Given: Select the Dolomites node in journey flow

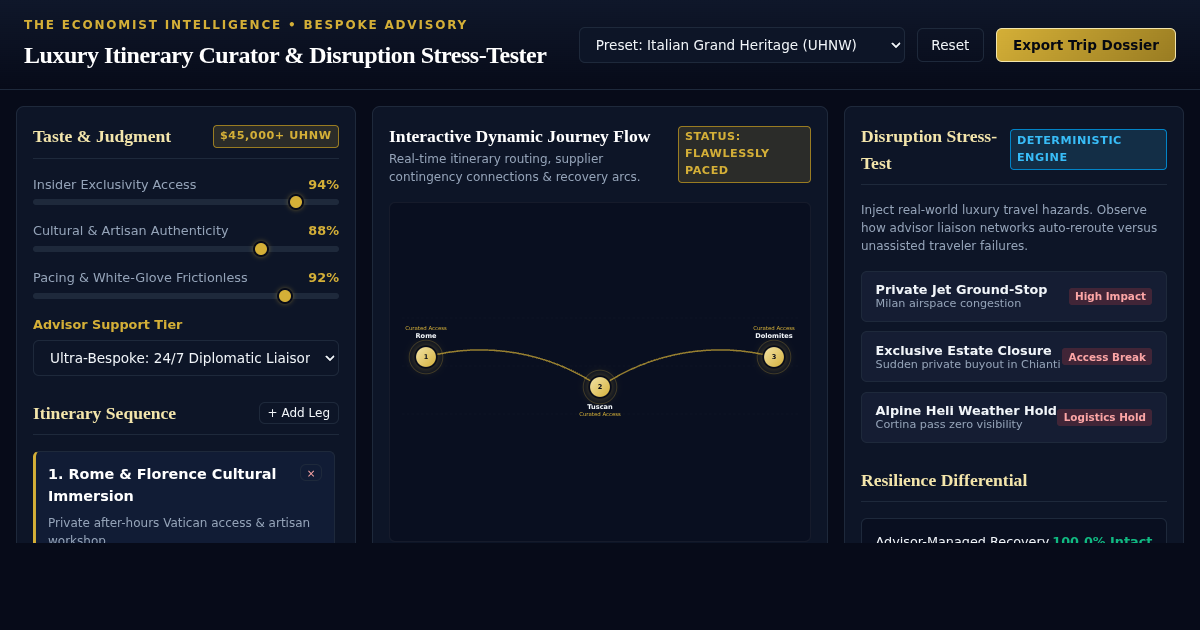Looking at the screenshot, I should click(774, 357).
